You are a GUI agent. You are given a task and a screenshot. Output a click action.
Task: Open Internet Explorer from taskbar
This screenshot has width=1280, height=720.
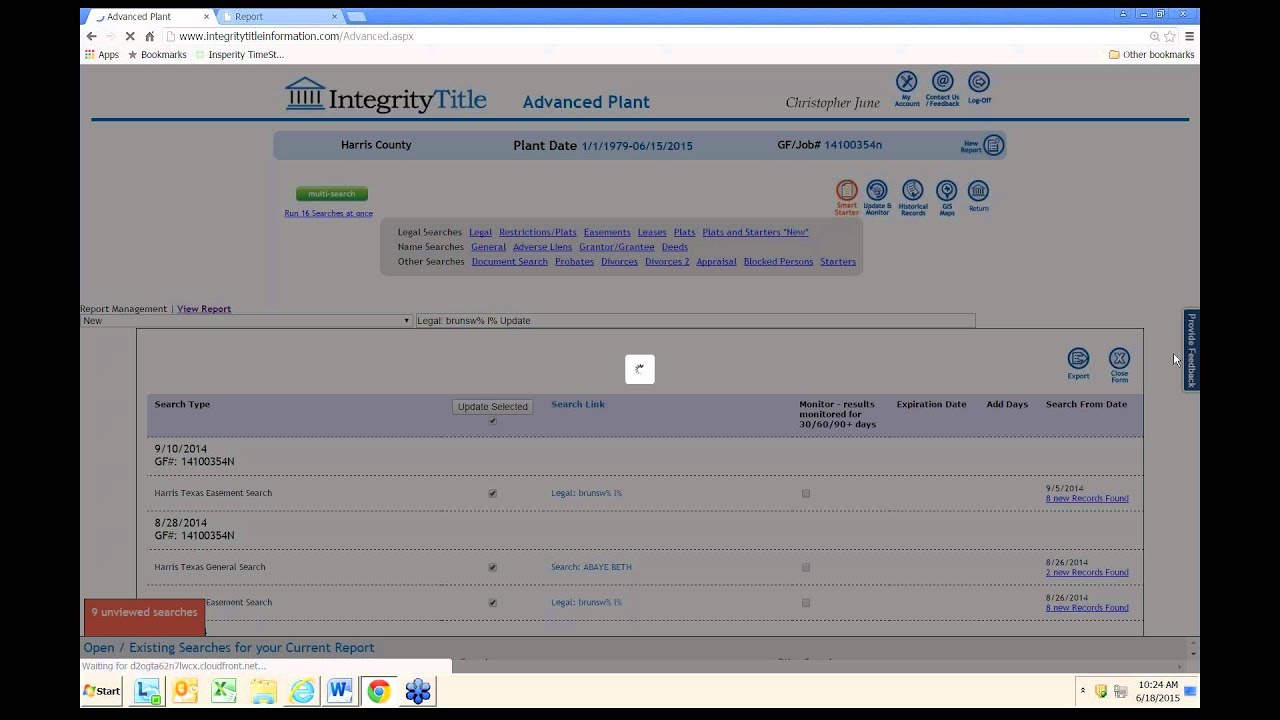click(302, 691)
